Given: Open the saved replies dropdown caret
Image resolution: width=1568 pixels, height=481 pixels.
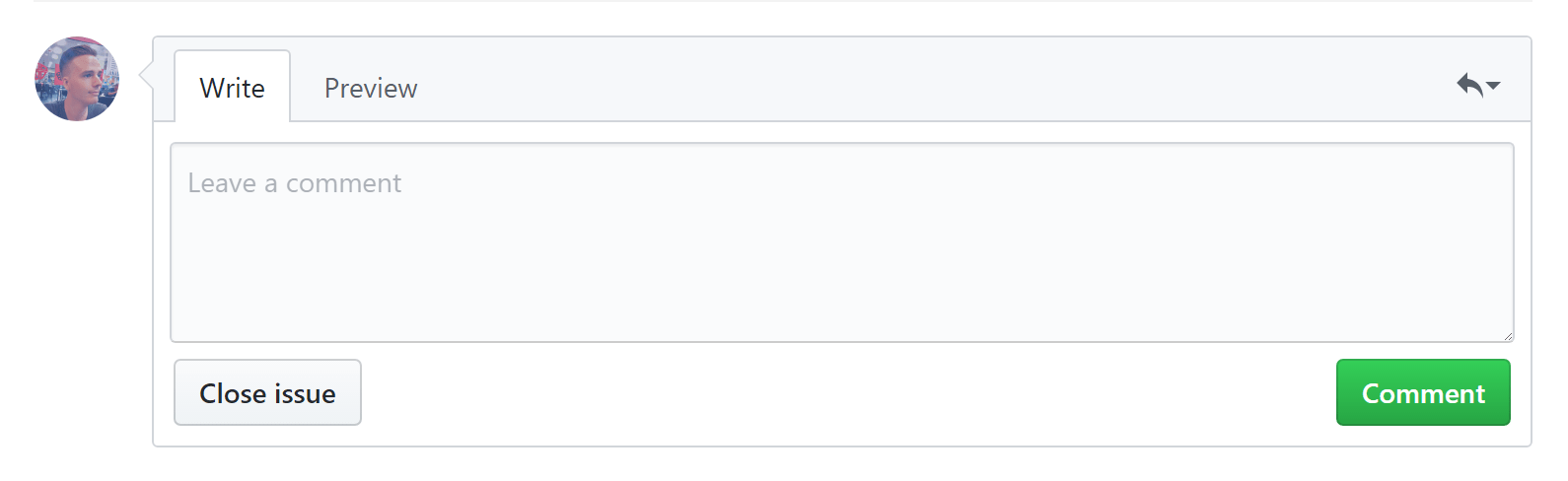Looking at the screenshot, I should [x=1493, y=86].
